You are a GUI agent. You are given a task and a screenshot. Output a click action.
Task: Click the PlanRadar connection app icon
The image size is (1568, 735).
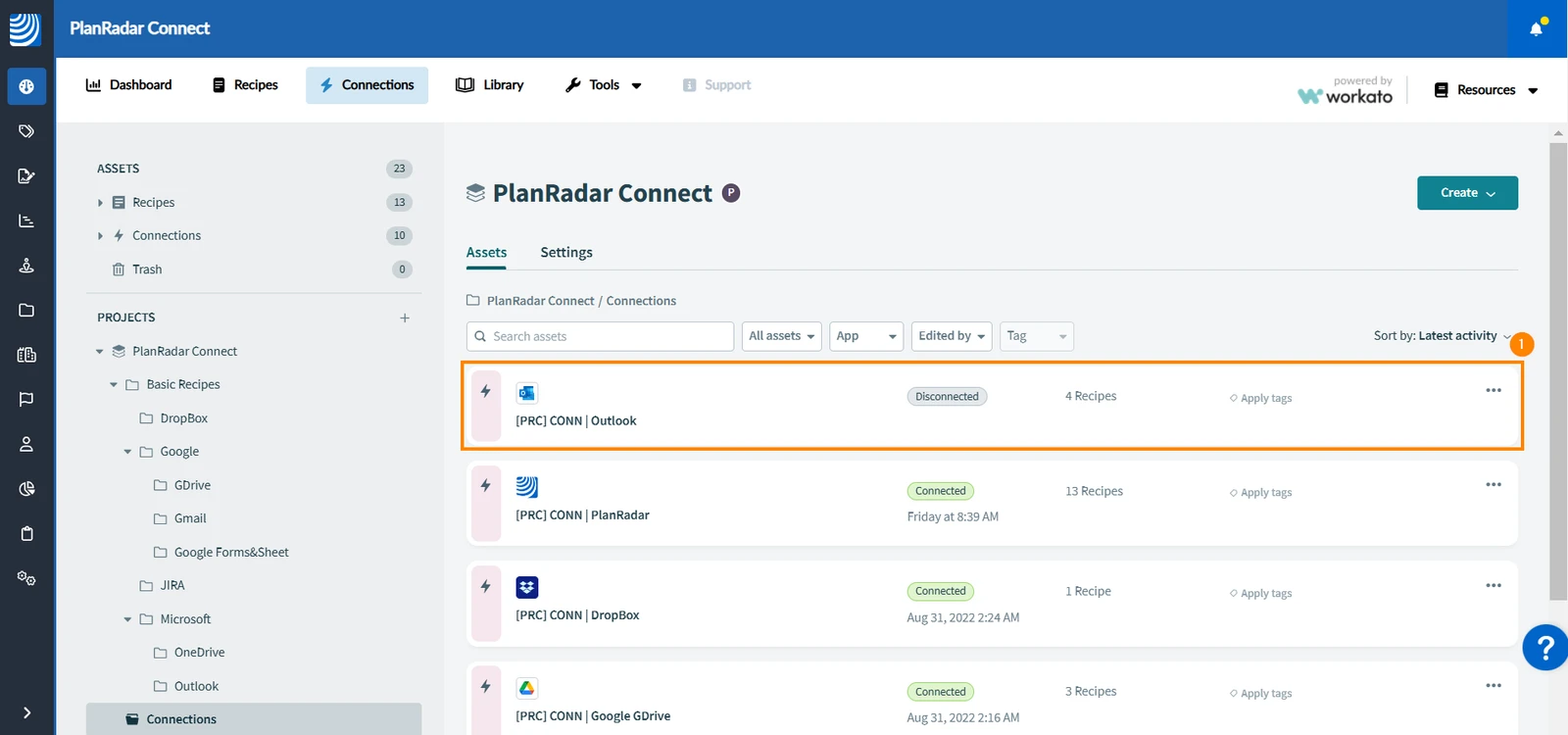coord(527,487)
